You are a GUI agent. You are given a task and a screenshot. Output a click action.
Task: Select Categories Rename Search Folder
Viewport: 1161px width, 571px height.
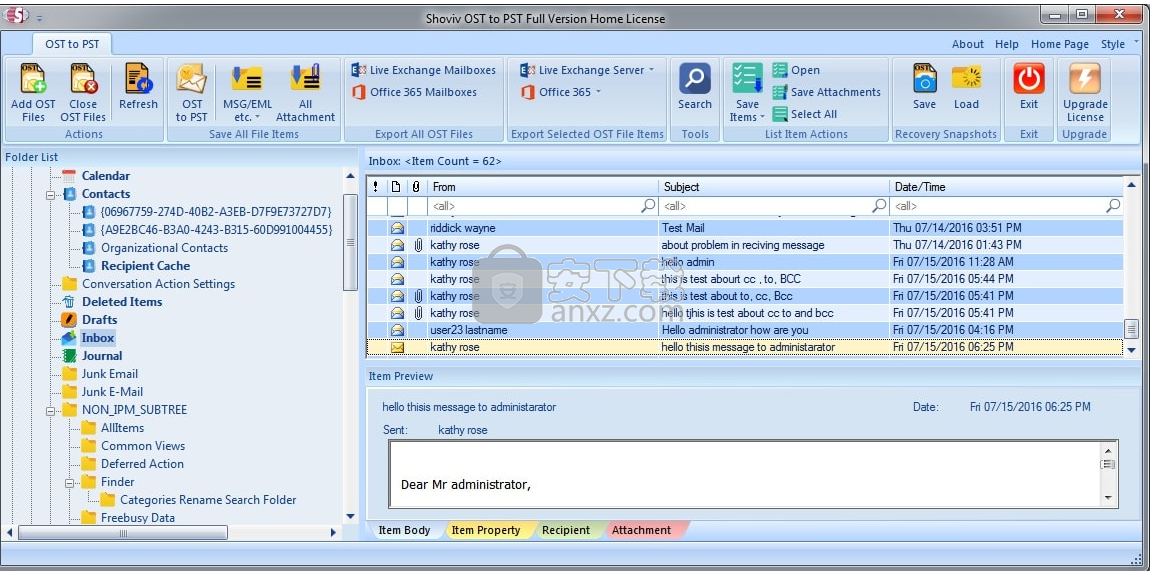point(207,500)
